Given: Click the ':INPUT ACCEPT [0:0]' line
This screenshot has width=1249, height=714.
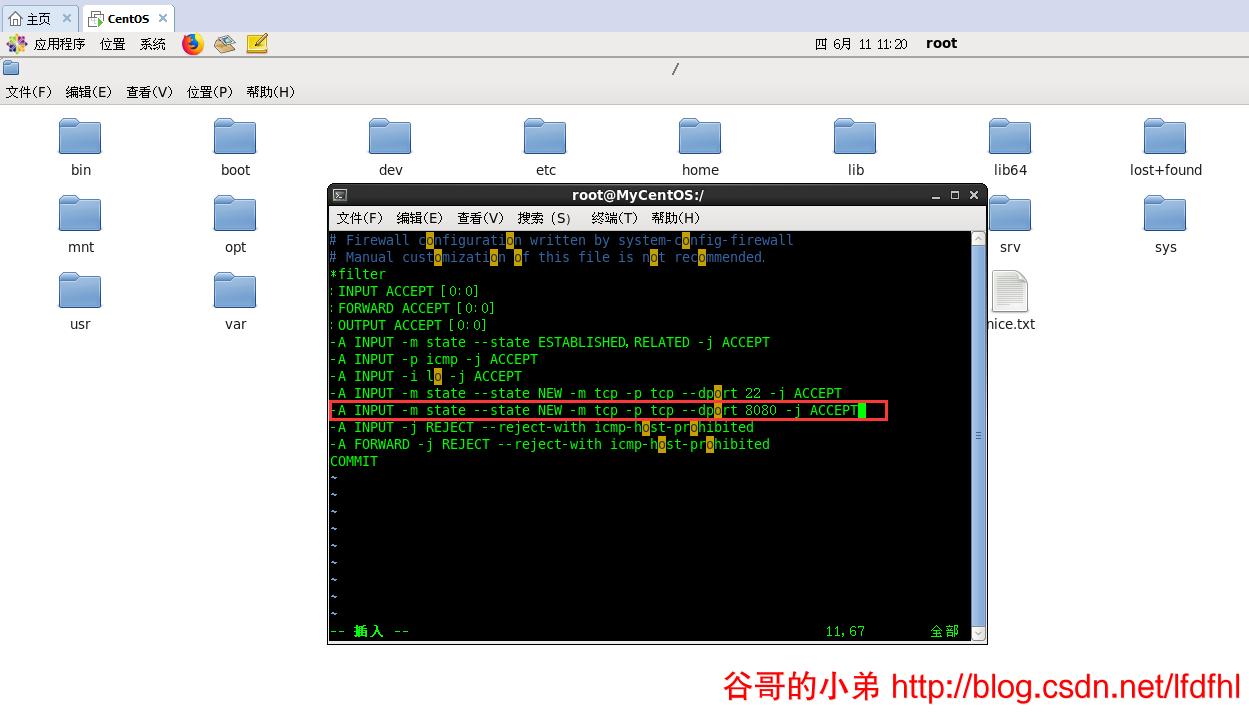Looking at the screenshot, I should [405, 291].
